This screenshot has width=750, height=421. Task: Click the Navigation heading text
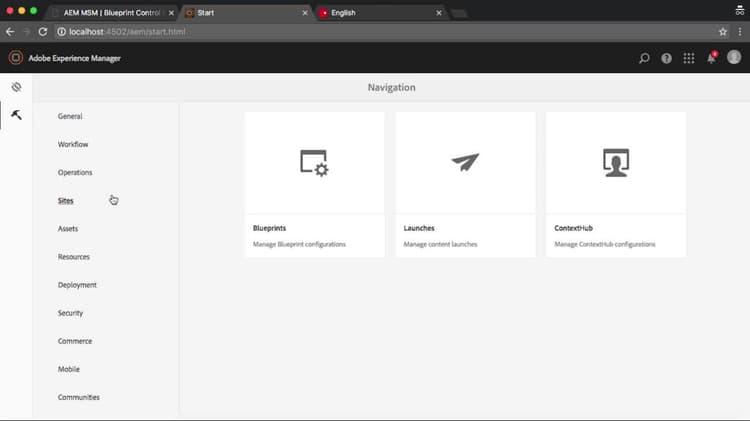pyautogui.click(x=391, y=88)
